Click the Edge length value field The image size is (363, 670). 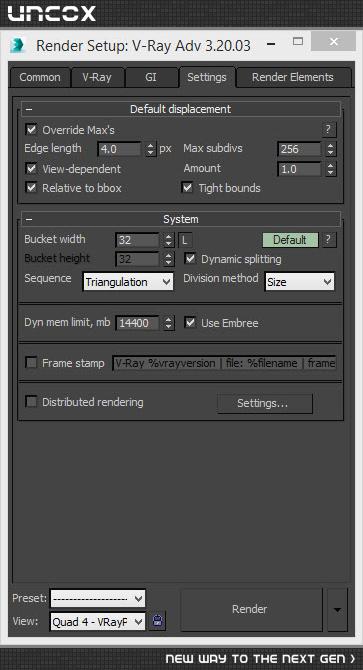[x=120, y=150]
